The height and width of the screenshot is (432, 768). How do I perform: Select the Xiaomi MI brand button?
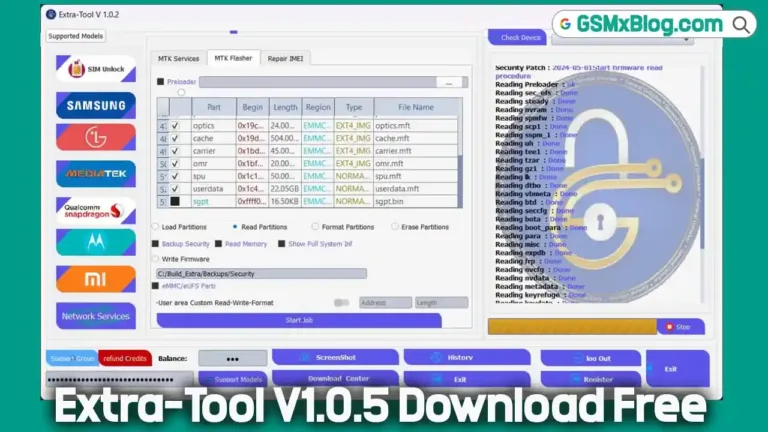coord(96,279)
